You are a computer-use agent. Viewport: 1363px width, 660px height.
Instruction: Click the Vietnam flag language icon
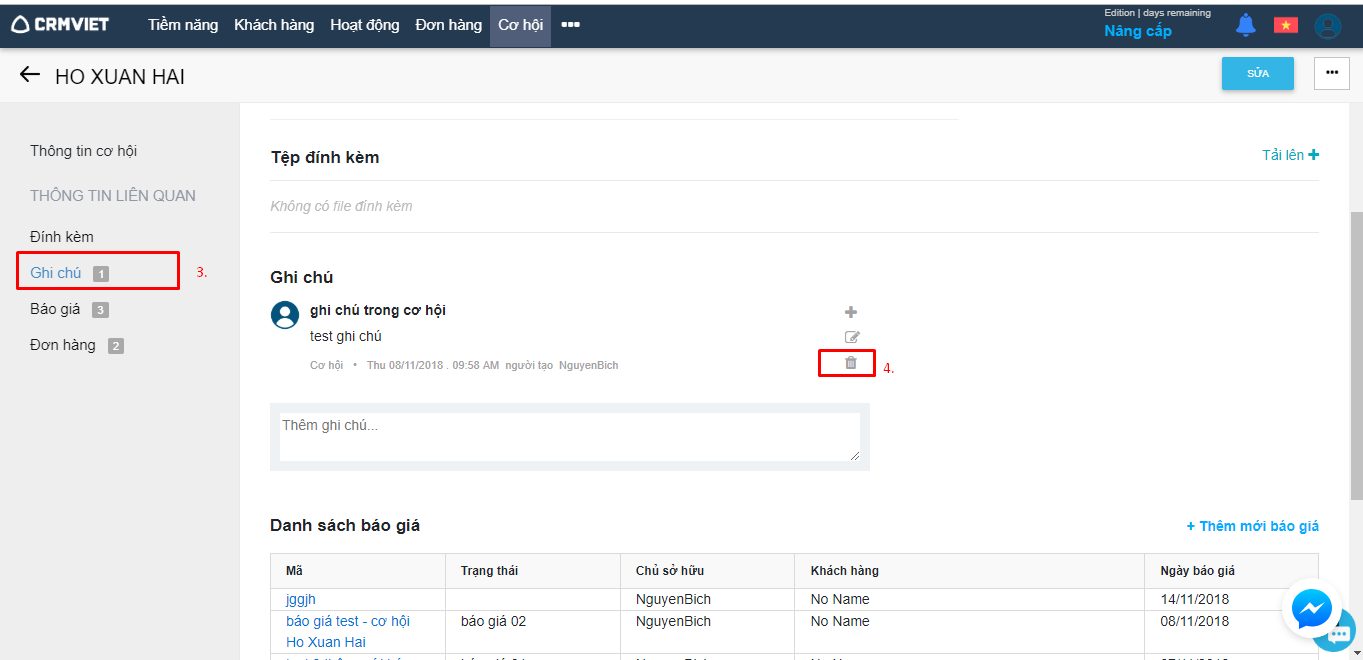[1285, 25]
